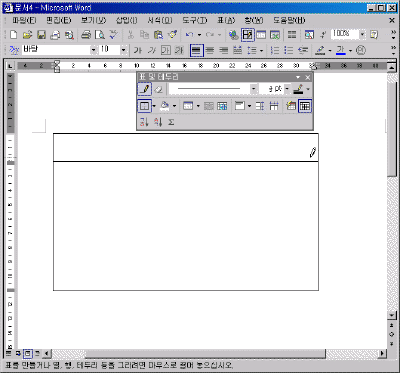Click the Merge Cells icon
This screenshot has width=400, height=373.
(209, 106)
